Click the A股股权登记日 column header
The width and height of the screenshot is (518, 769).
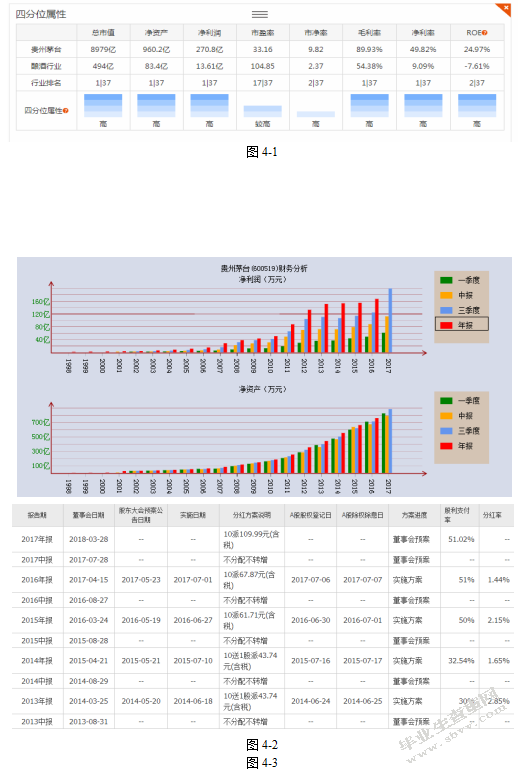click(311, 515)
